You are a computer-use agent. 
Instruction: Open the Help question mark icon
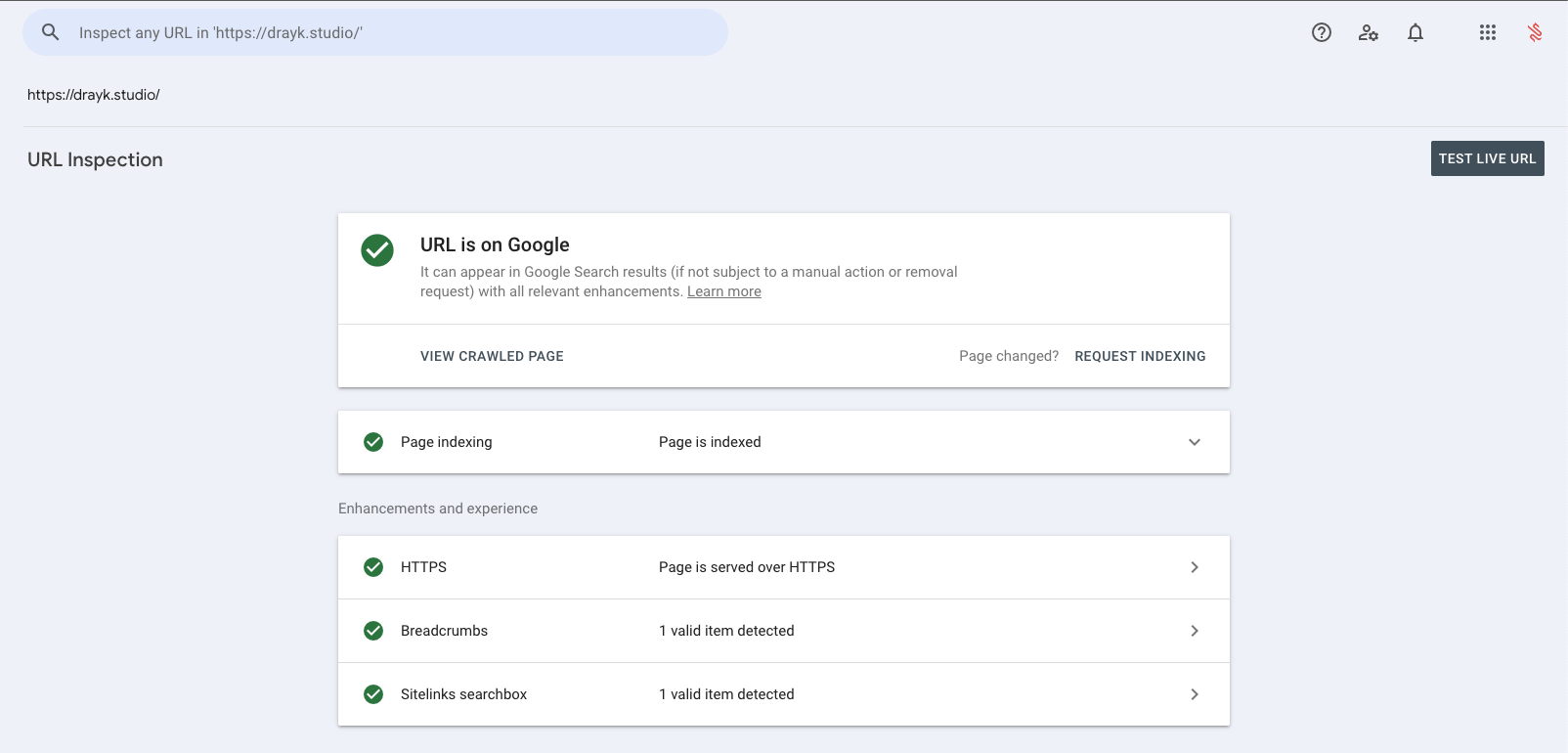point(1322,32)
